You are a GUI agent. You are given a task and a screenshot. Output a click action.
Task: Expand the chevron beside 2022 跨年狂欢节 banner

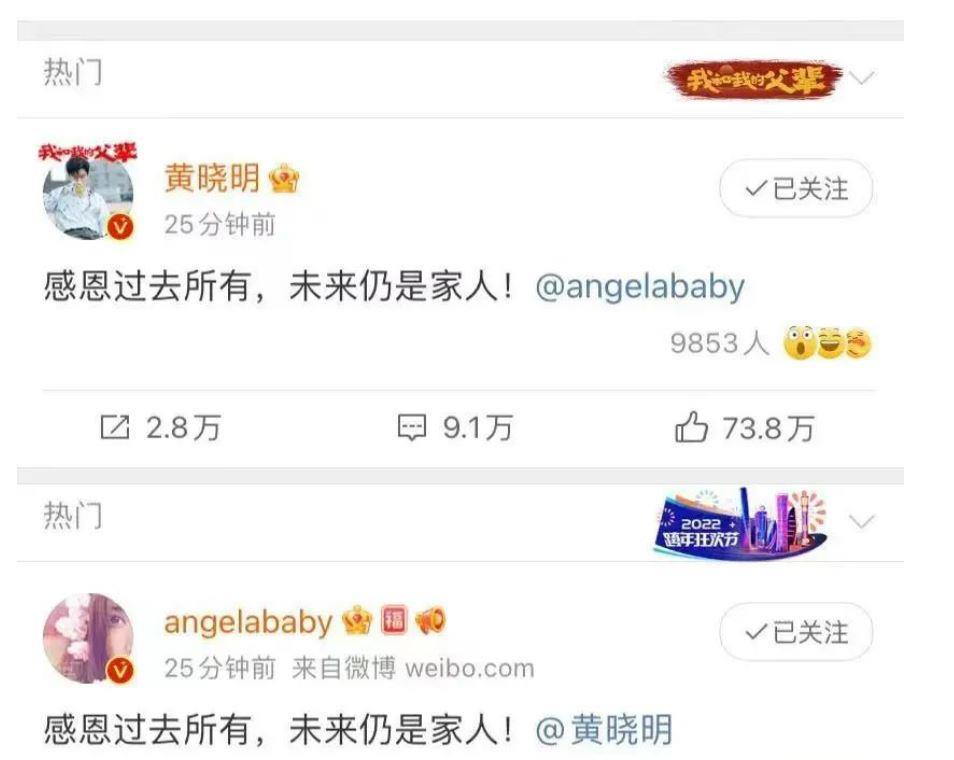click(x=862, y=521)
